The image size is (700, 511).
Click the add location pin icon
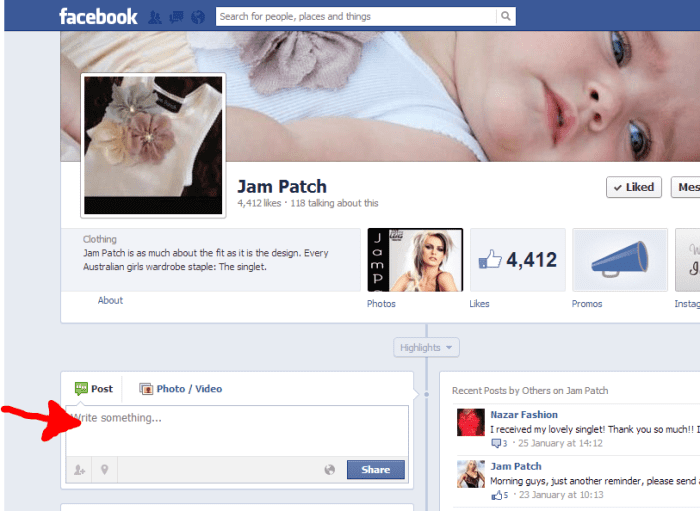[x=104, y=469]
